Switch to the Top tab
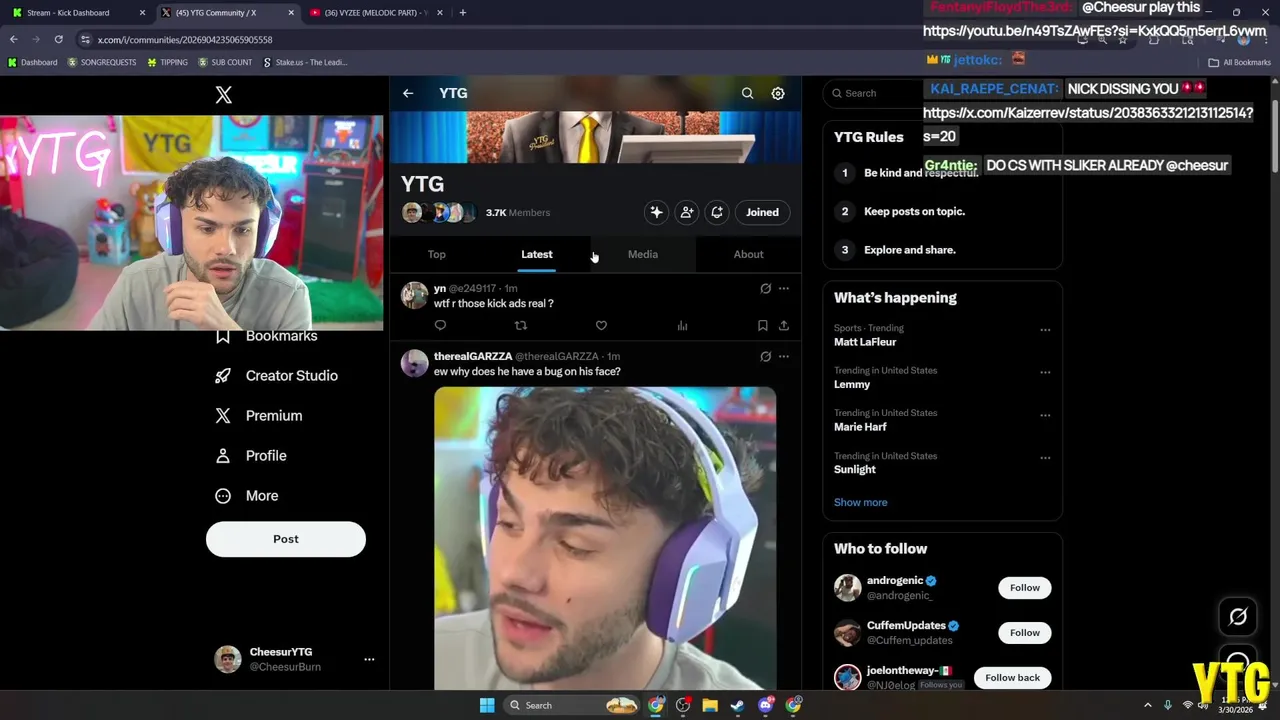 click(437, 254)
